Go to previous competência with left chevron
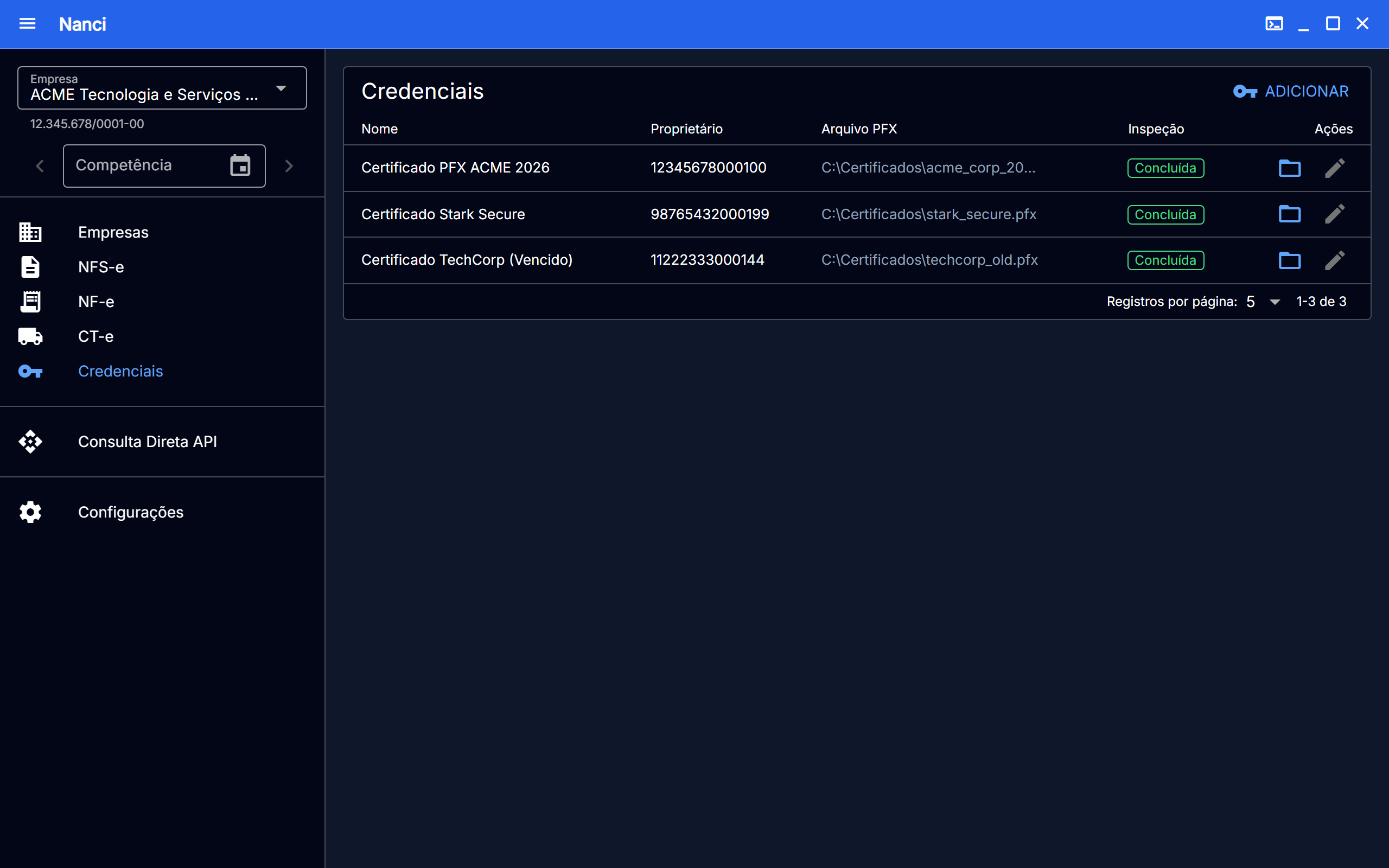 point(40,166)
